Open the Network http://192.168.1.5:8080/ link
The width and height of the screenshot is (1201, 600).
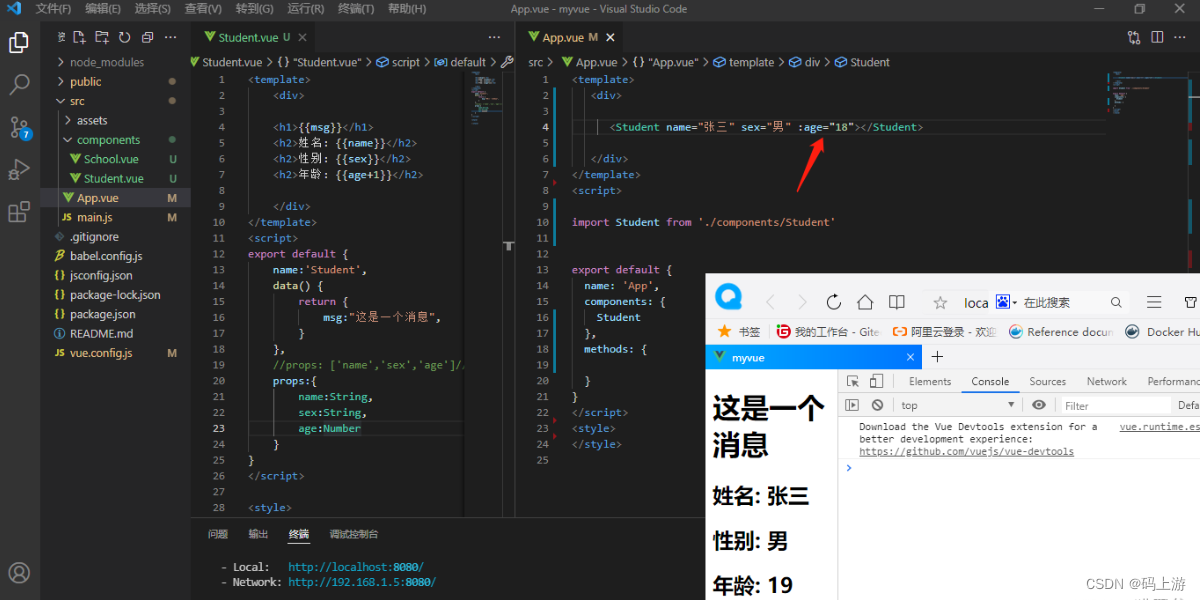point(362,582)
